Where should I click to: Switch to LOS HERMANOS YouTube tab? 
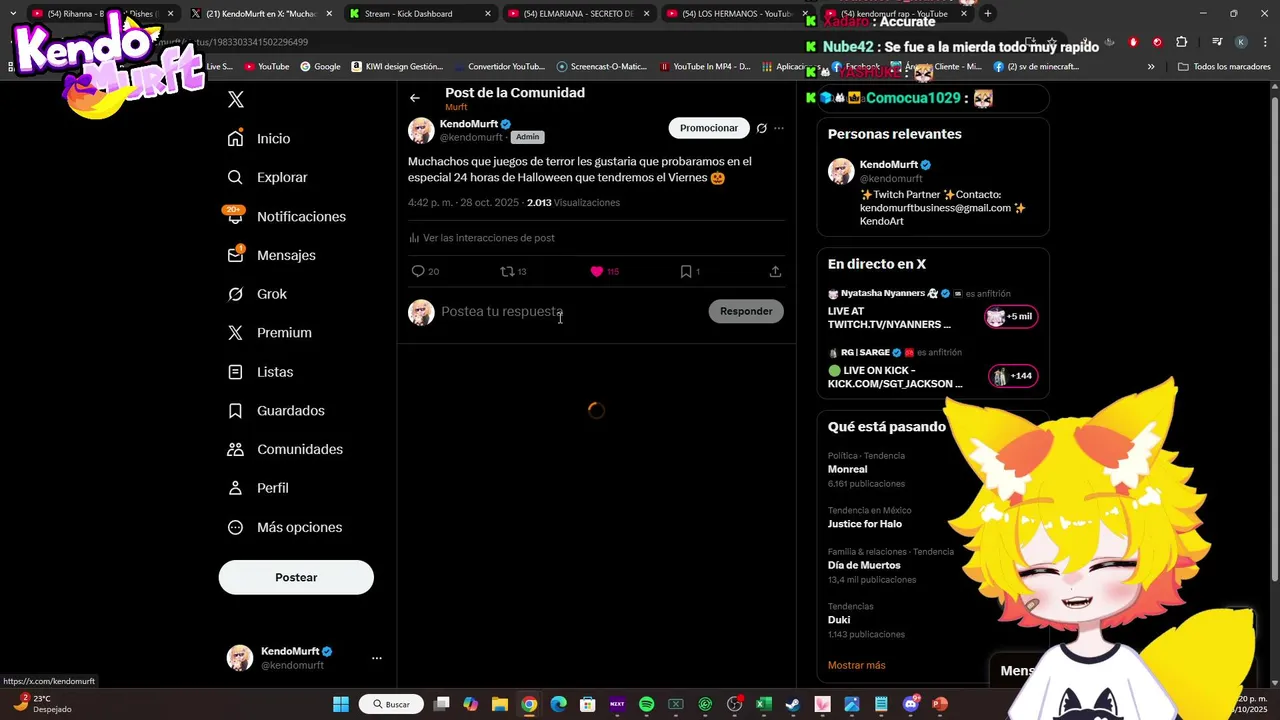click(x=737, y=14)
